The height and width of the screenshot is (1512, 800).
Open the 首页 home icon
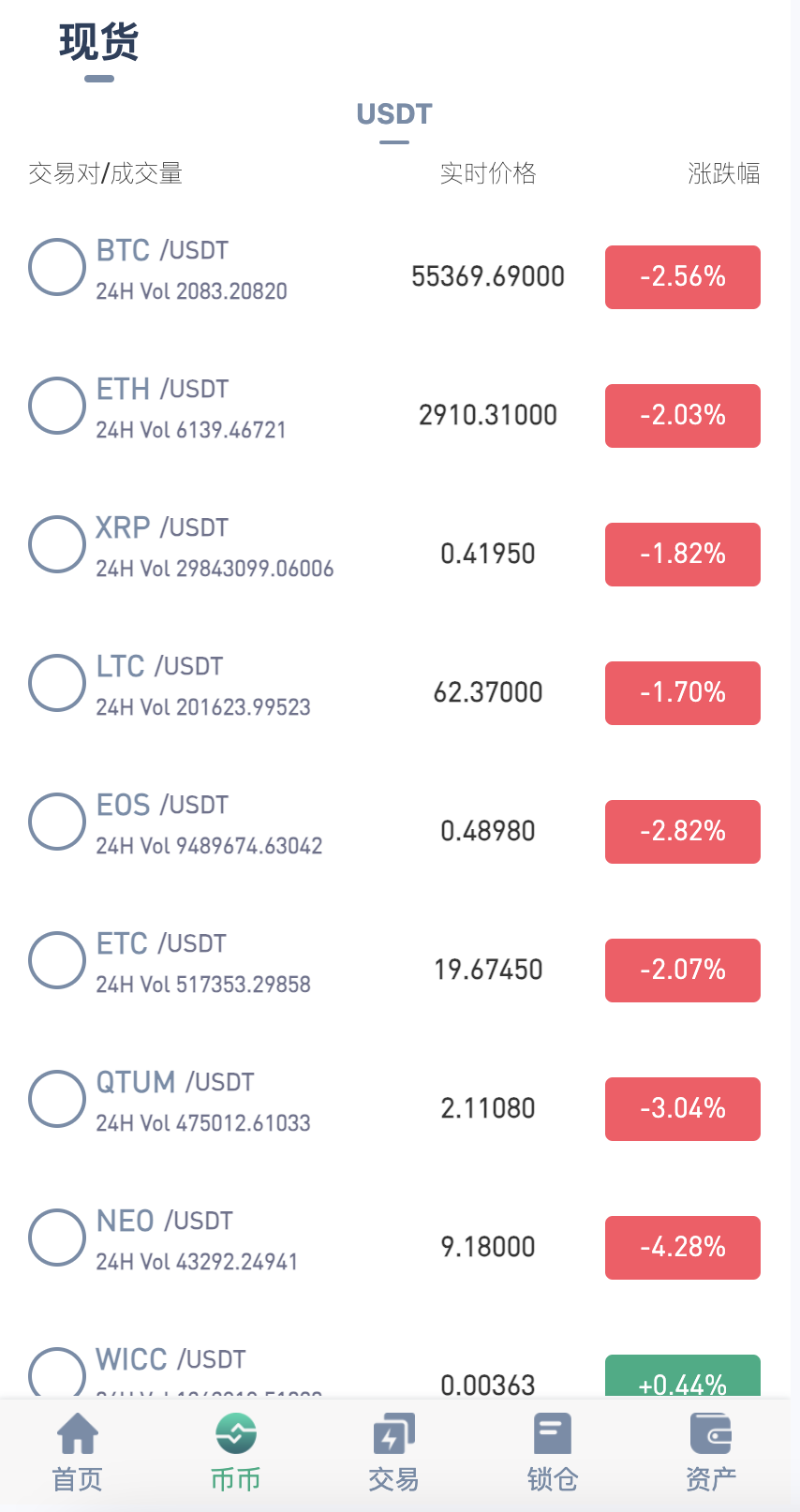tap(78, 1434)
